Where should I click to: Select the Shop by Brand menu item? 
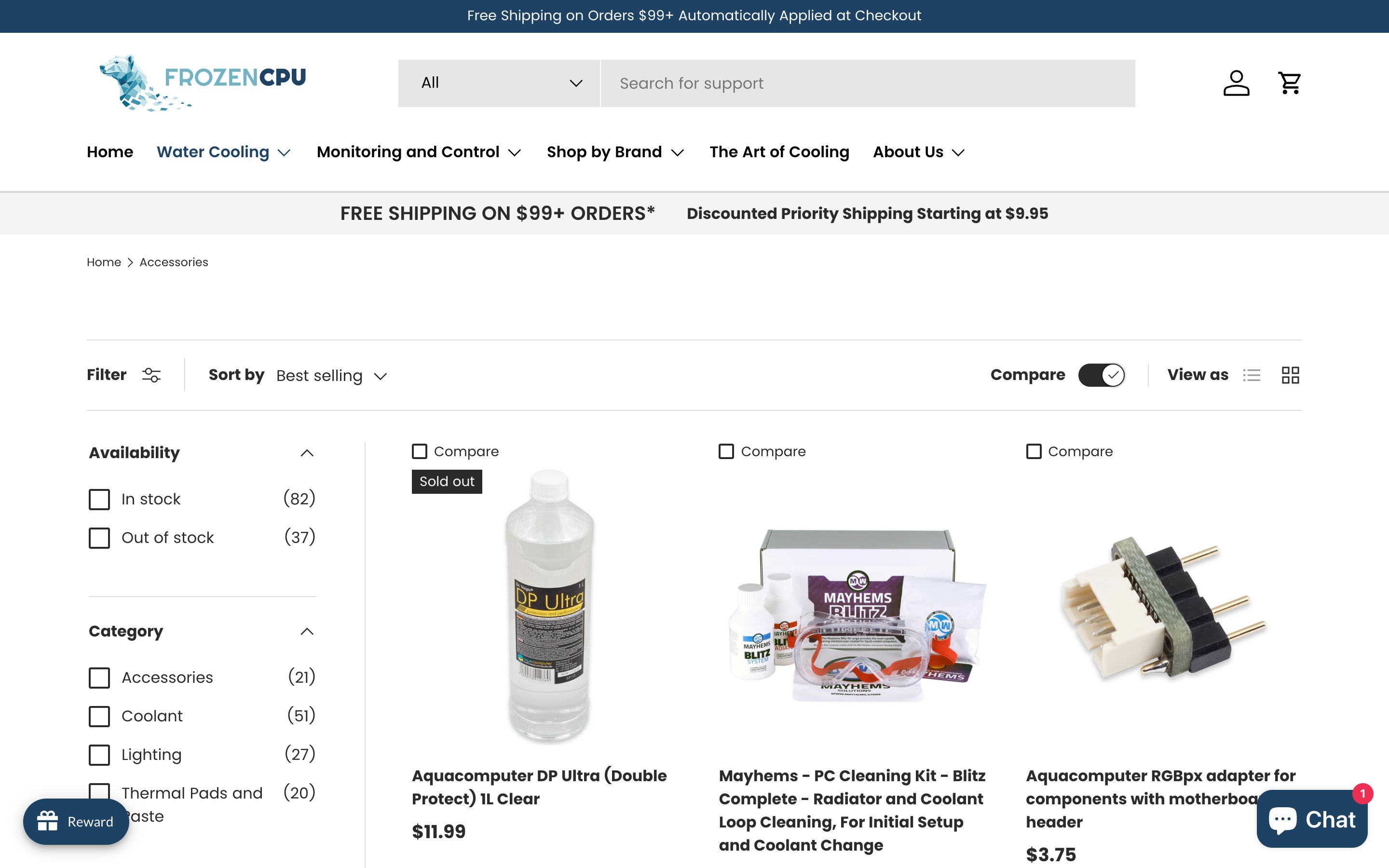[616, 152]
